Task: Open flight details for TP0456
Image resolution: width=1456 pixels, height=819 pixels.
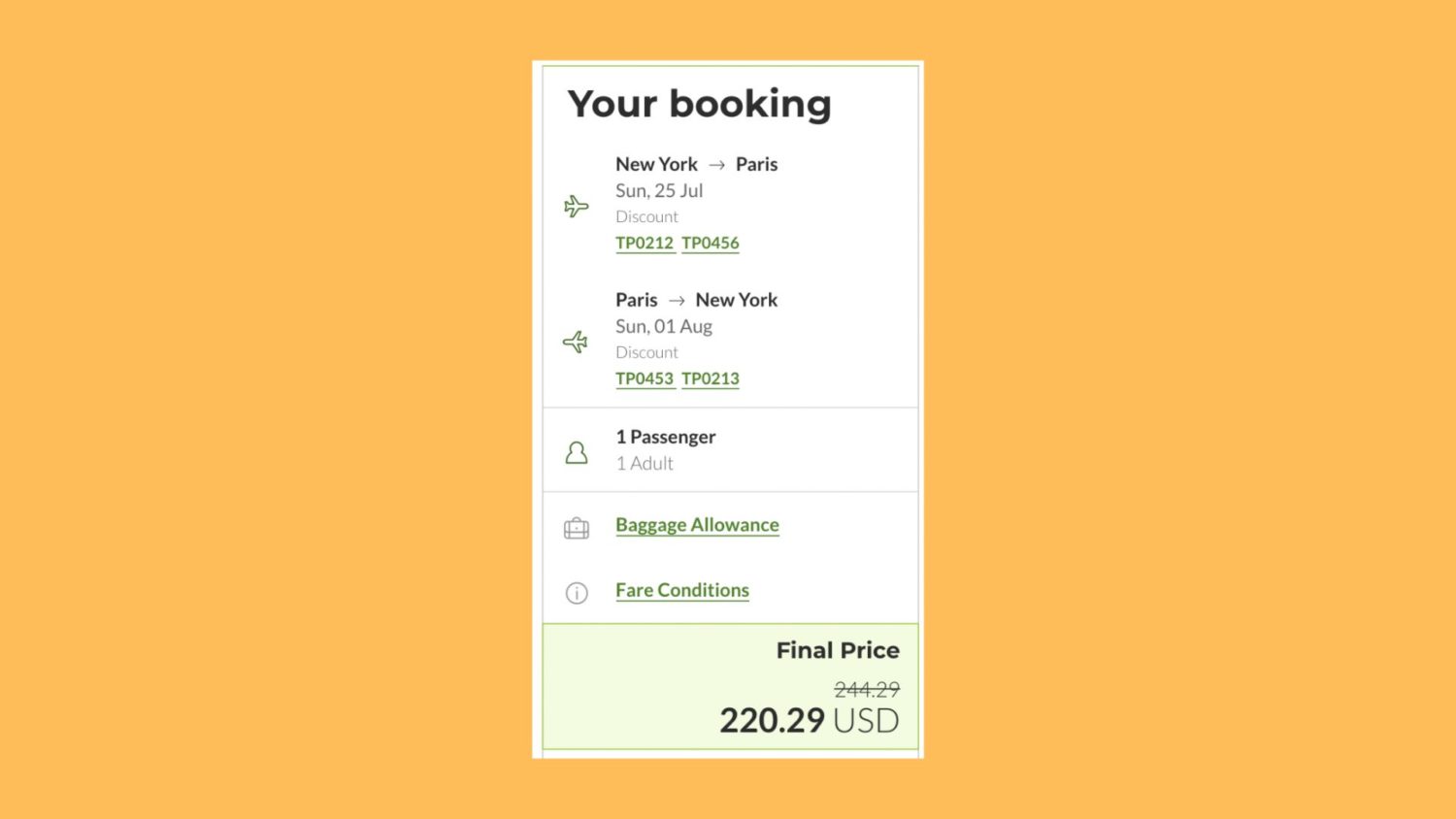Action: 710,244
